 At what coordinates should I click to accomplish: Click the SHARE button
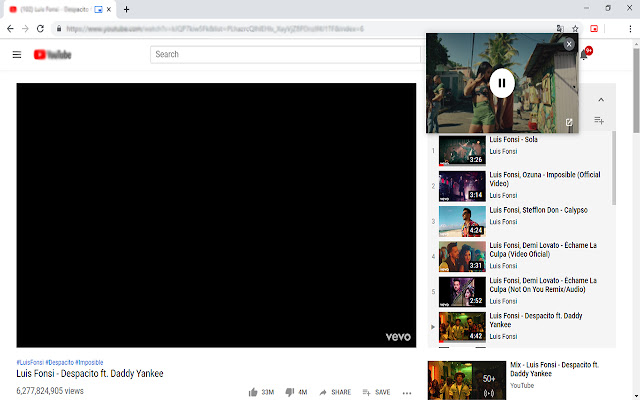coord(335,392)
